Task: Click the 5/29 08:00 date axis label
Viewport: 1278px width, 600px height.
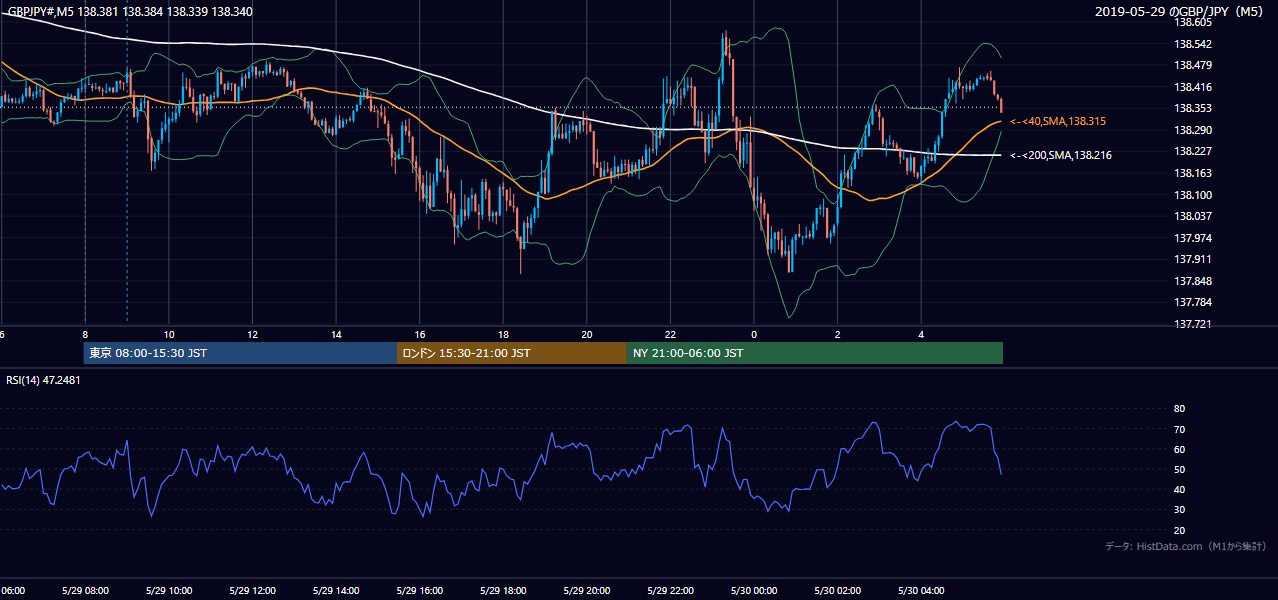Action: [84, 591]
